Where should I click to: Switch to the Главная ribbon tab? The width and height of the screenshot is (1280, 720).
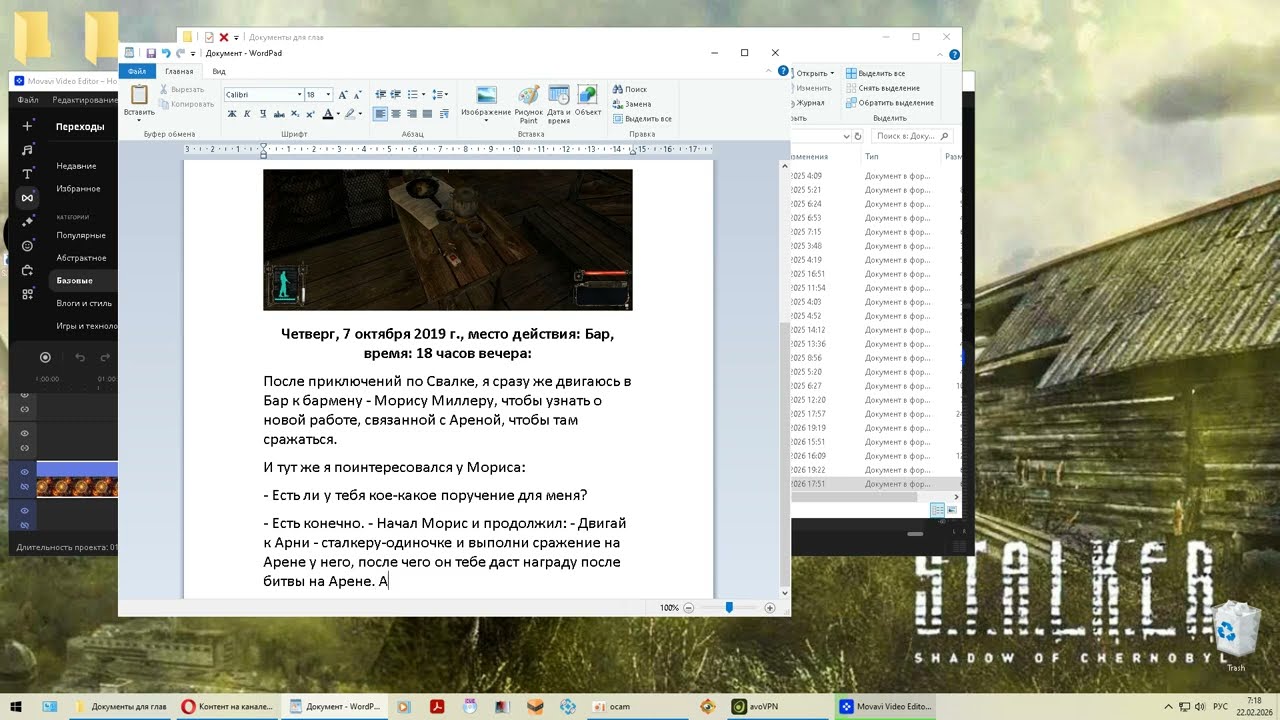click(179, 71)
